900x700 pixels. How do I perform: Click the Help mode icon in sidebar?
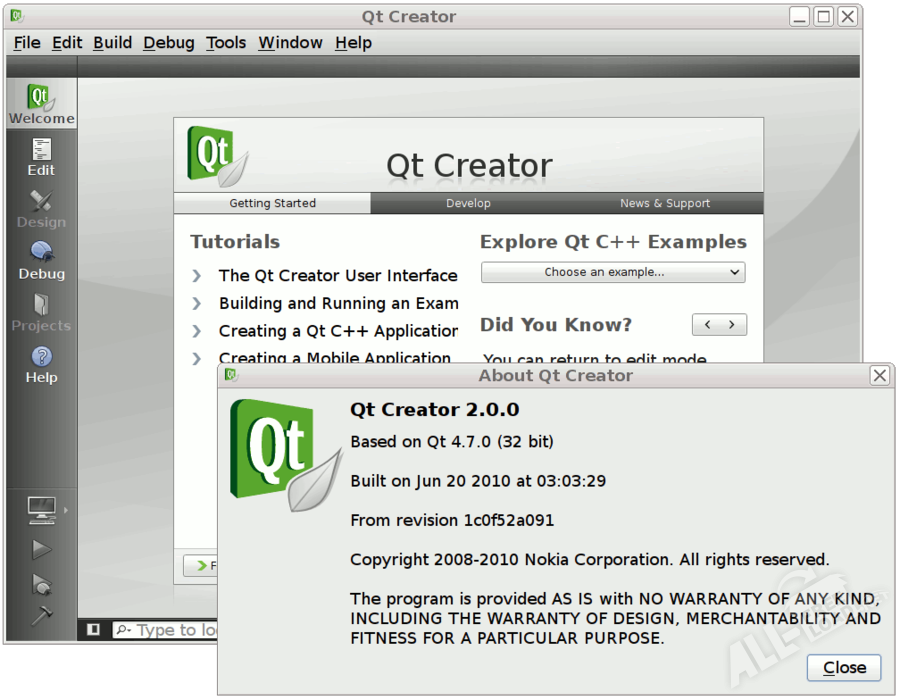pos(41,364)
